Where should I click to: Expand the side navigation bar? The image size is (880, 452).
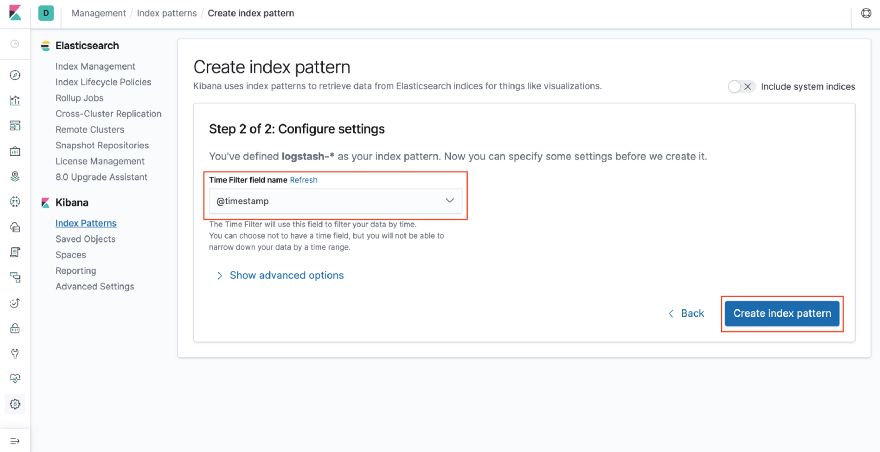[15, 440]
